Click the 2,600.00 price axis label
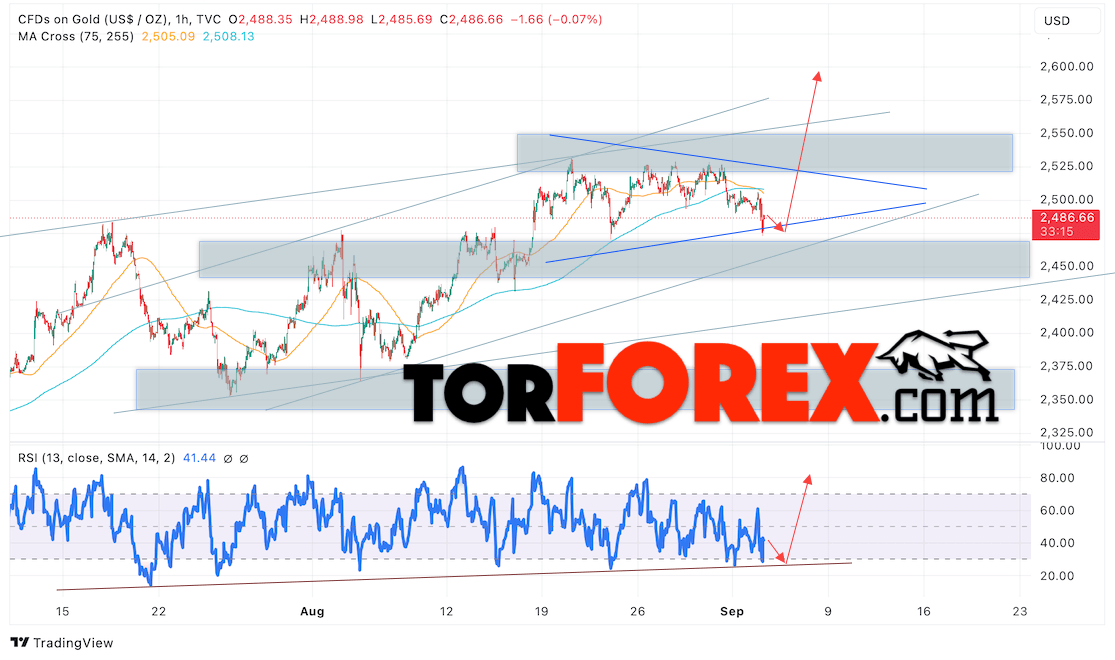This screenshot has width=1115, height=660. click(1066, 66)
